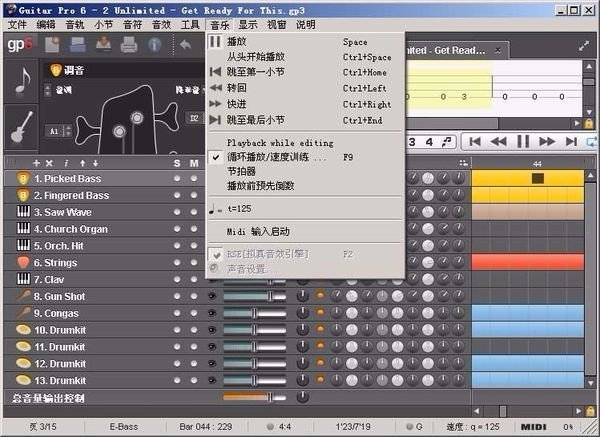Print the score via the printer icon
This screenshot has width=600, height=437.
click(x=129, y=44)
